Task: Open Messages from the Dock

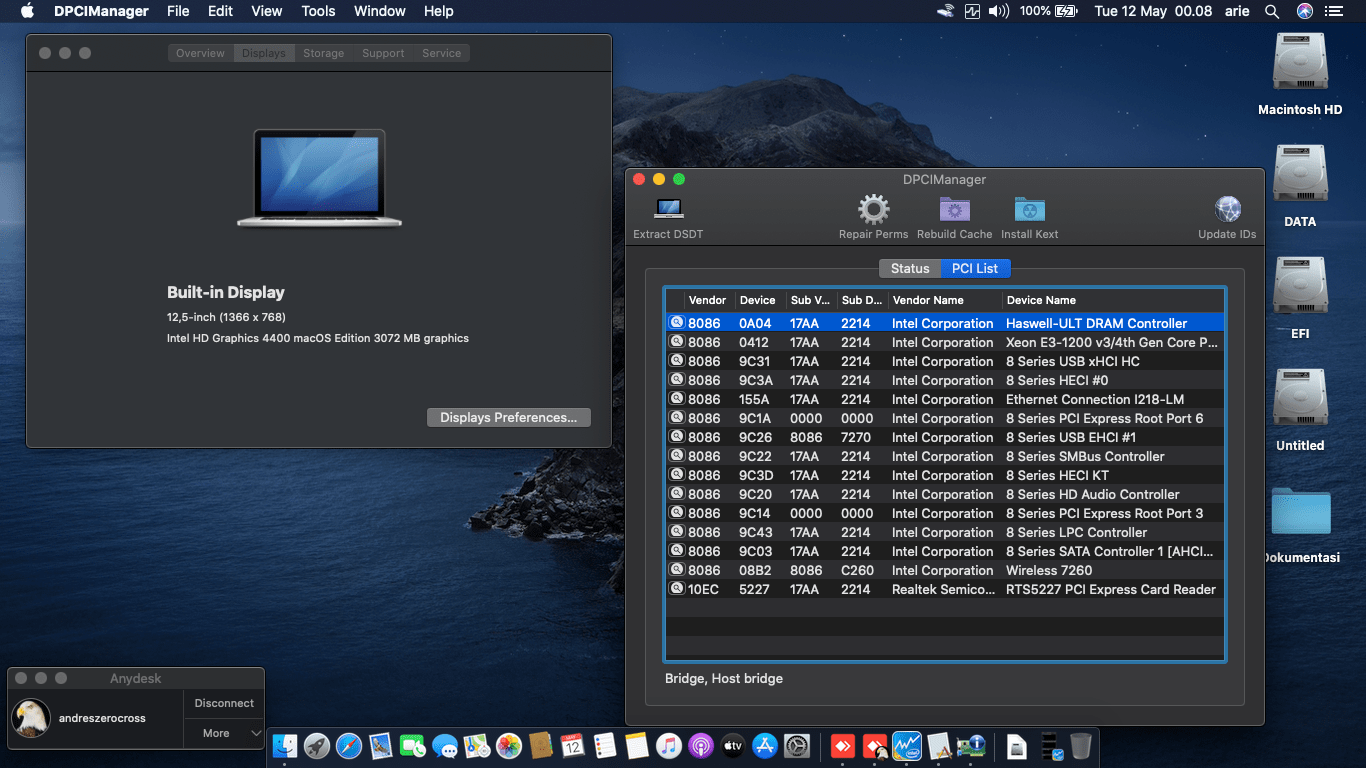Action: pos(445,745)
